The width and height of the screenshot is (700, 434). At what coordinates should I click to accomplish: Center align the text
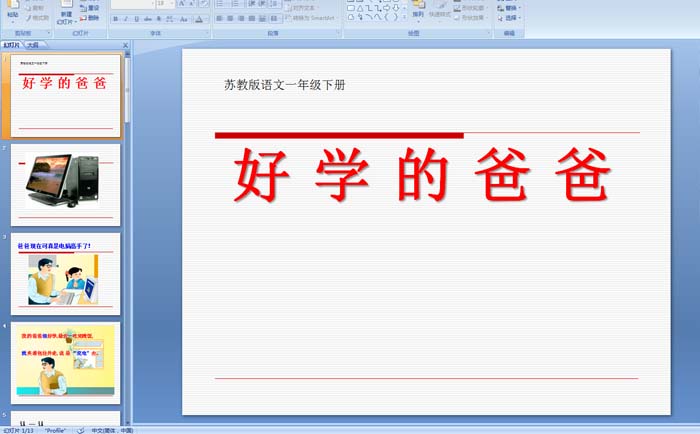coord(230,18)
